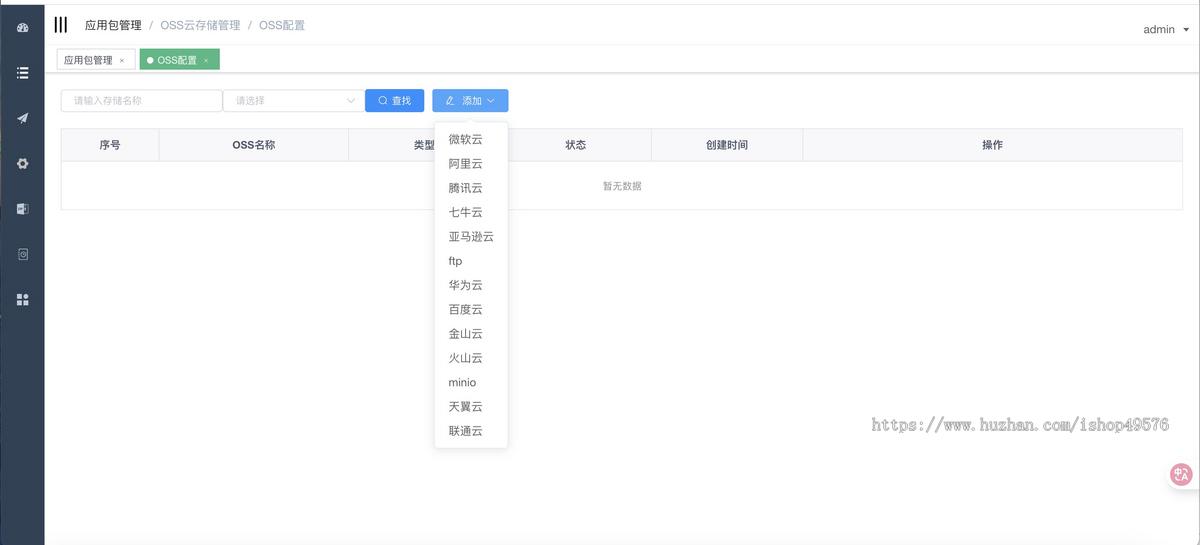Open the list menu icon in sidebar
Screen dimensions: 1200x545
tap(22, 73)
